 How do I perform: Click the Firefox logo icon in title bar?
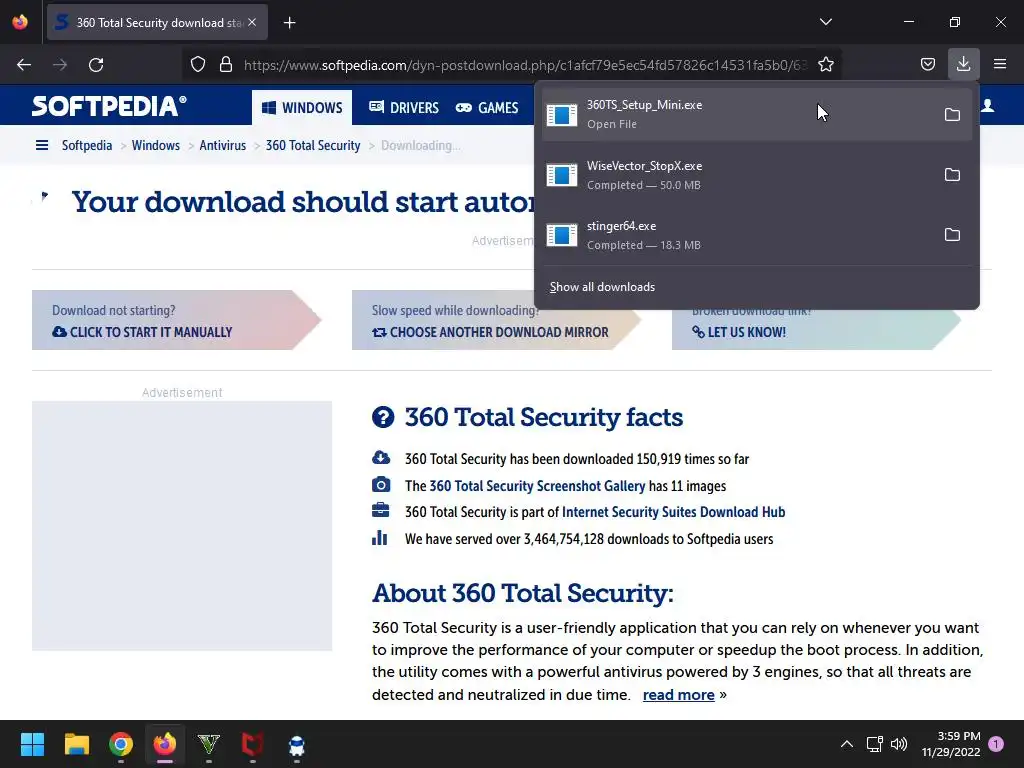pyautogui.click(x=20, y=22)
